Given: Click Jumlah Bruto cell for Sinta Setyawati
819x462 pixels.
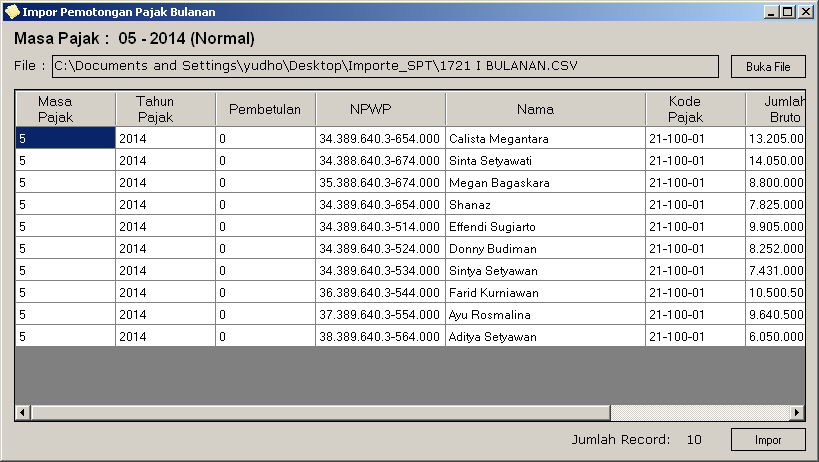Looking at the screenshot, I should 775,160.
